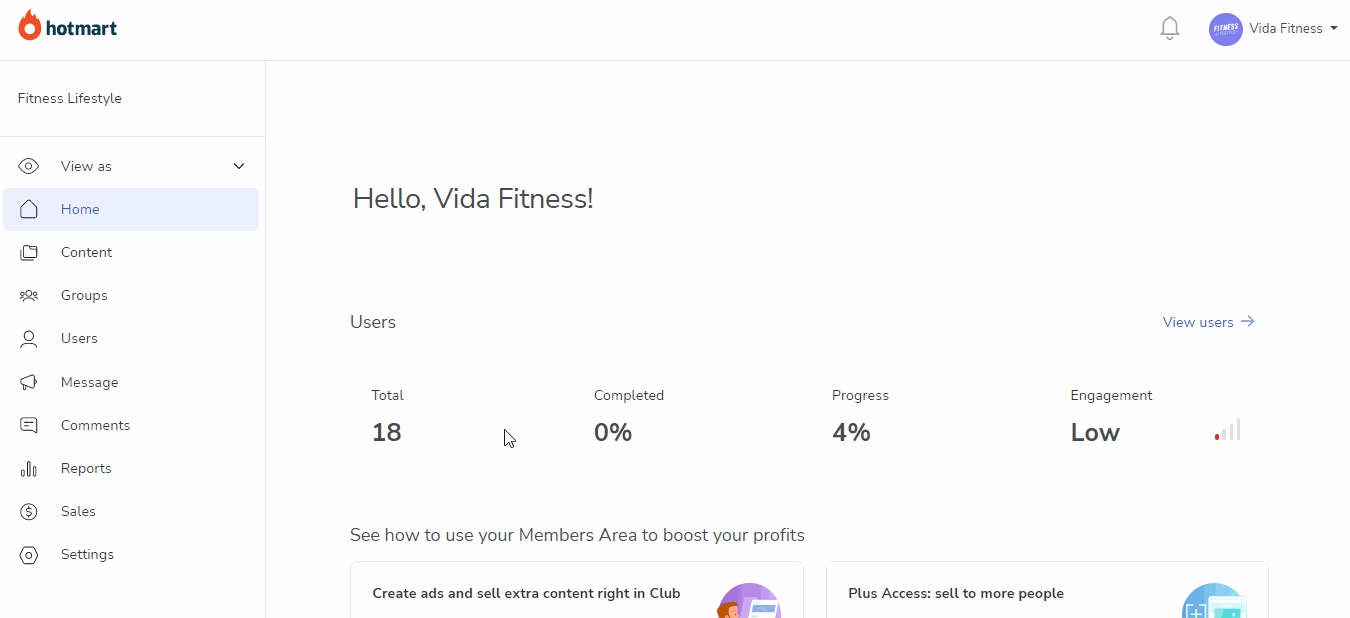The width and height of the screenshot is (1350, 618).
Task: Click the Settings hexagon icon
Action: point(29,555)
